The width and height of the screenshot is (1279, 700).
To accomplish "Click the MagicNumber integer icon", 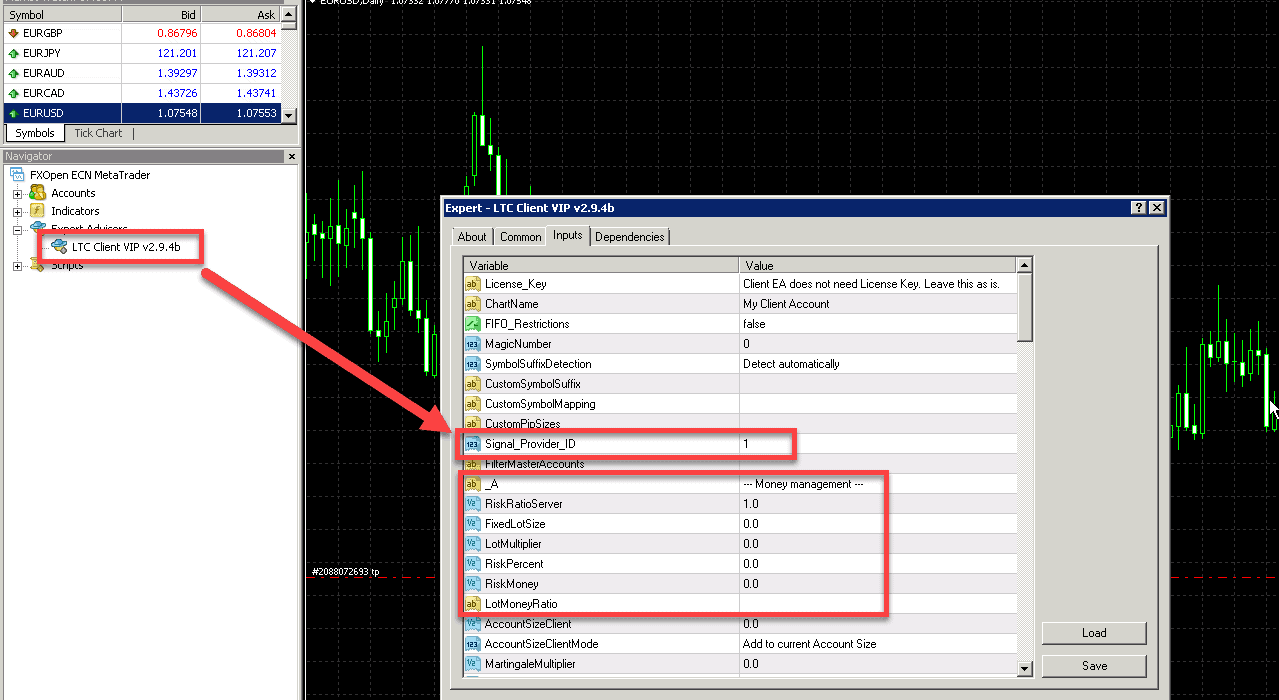I will [x=473, y=344].
